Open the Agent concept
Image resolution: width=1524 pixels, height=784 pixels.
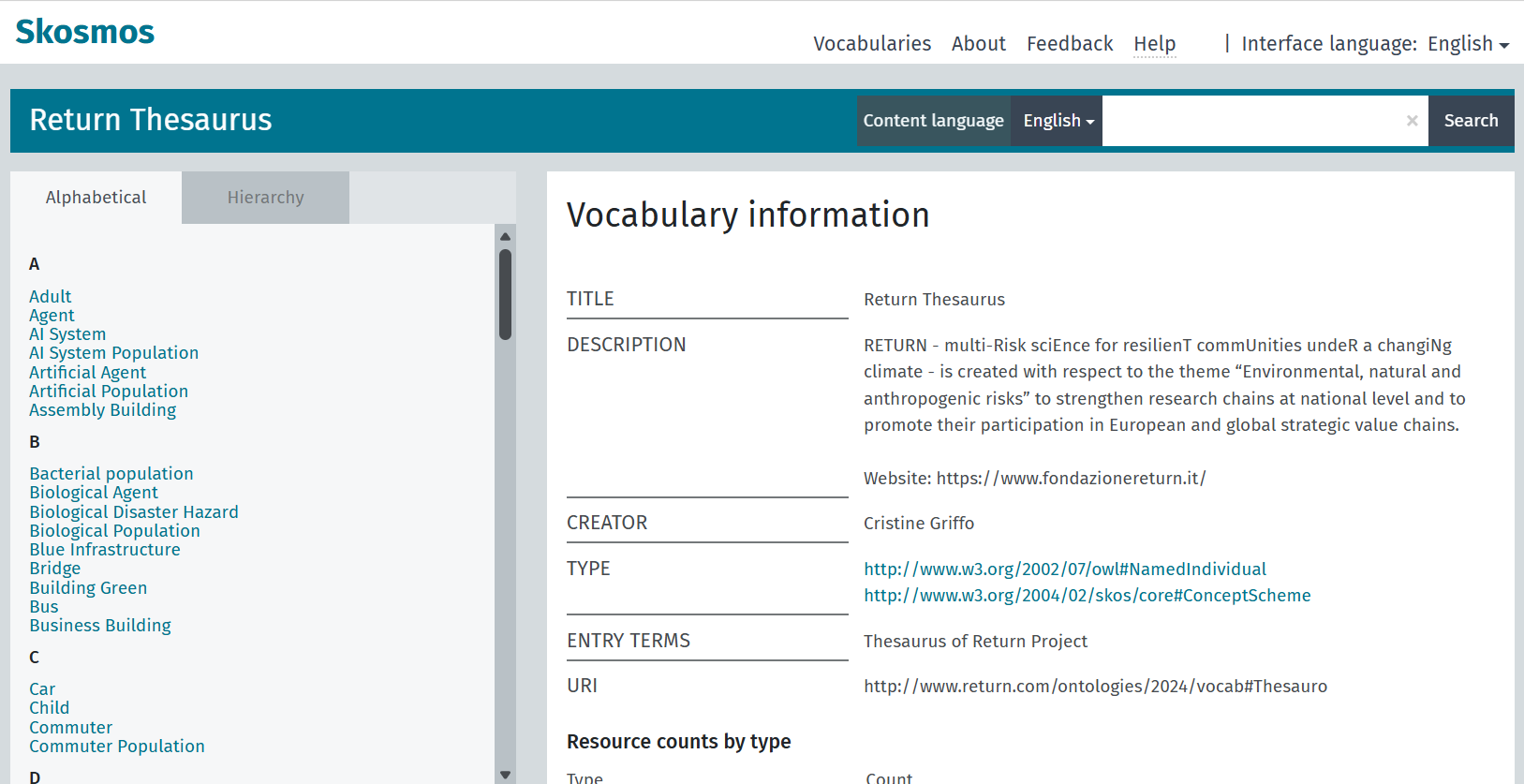[52, 316]
